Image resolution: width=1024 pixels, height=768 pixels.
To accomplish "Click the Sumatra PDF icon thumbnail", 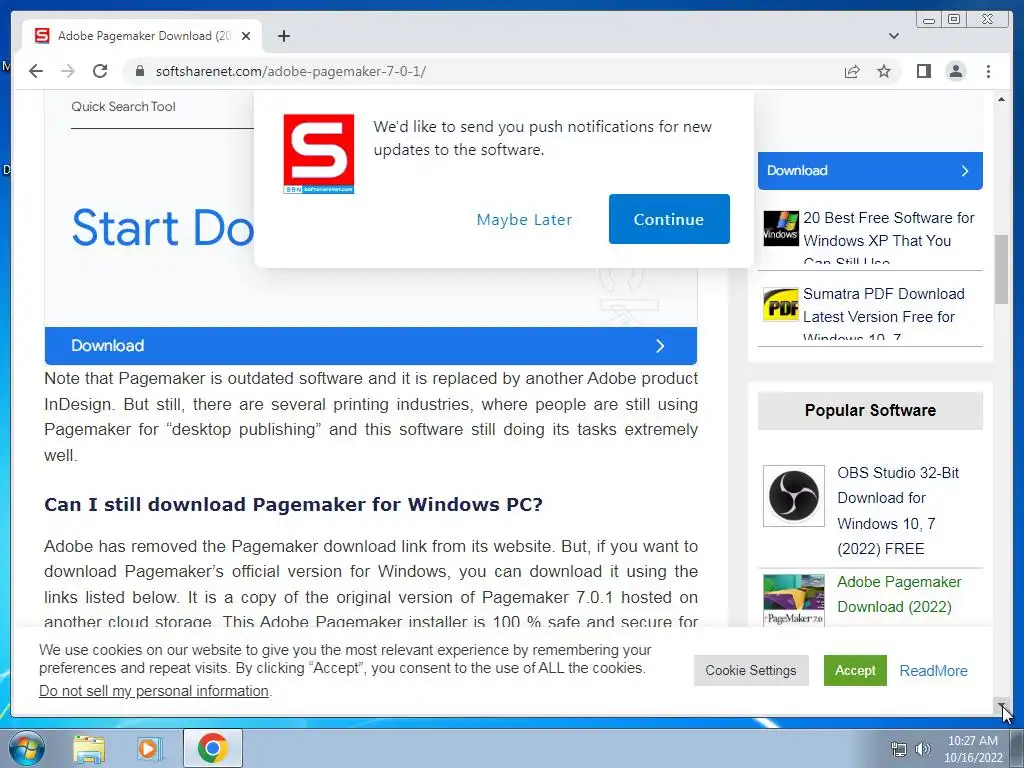I will point(781,305).
